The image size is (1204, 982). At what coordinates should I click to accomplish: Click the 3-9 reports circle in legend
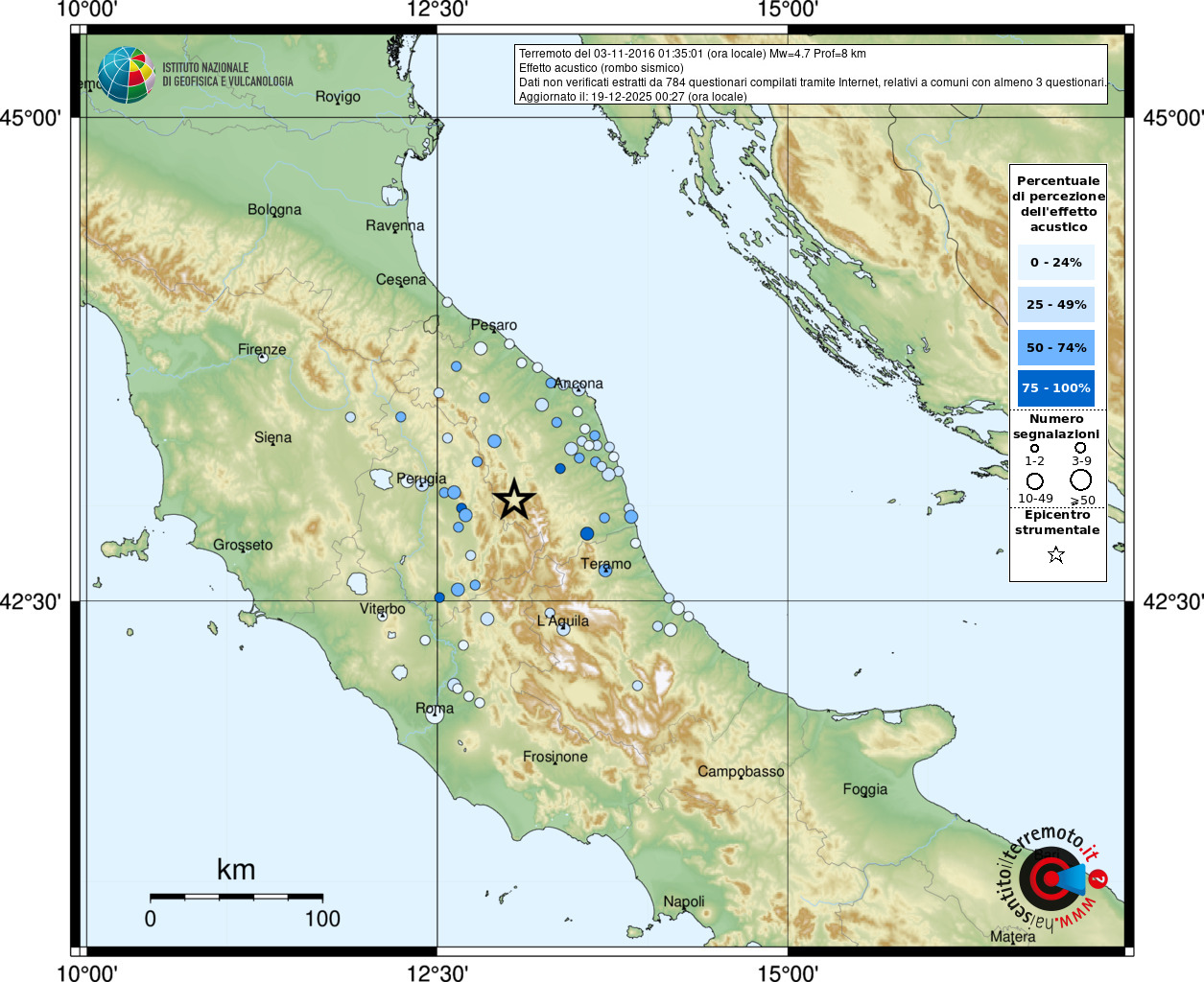pos(1080,447)
